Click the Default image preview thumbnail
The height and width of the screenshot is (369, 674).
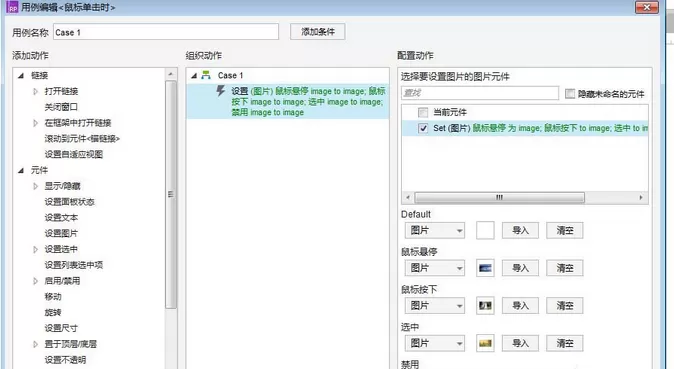pos(485,231)
